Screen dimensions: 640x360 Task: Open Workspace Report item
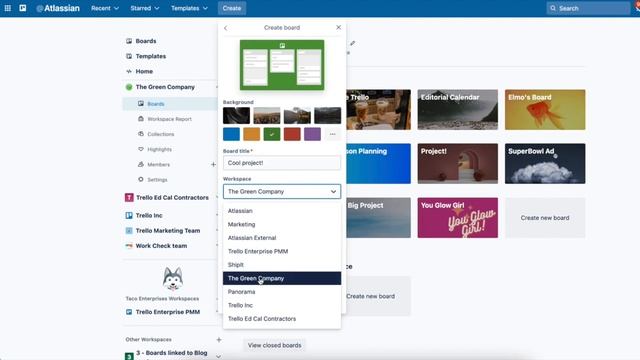tap(169, 119)
